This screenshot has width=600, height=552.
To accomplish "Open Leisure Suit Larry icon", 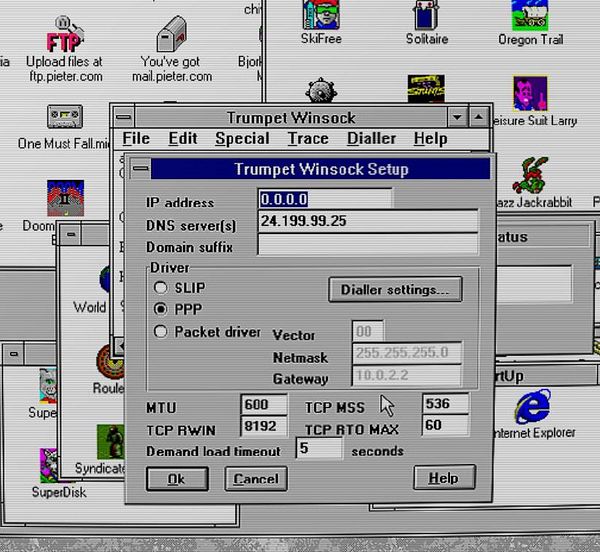I will pyautogui.click(x=530, y=94).
